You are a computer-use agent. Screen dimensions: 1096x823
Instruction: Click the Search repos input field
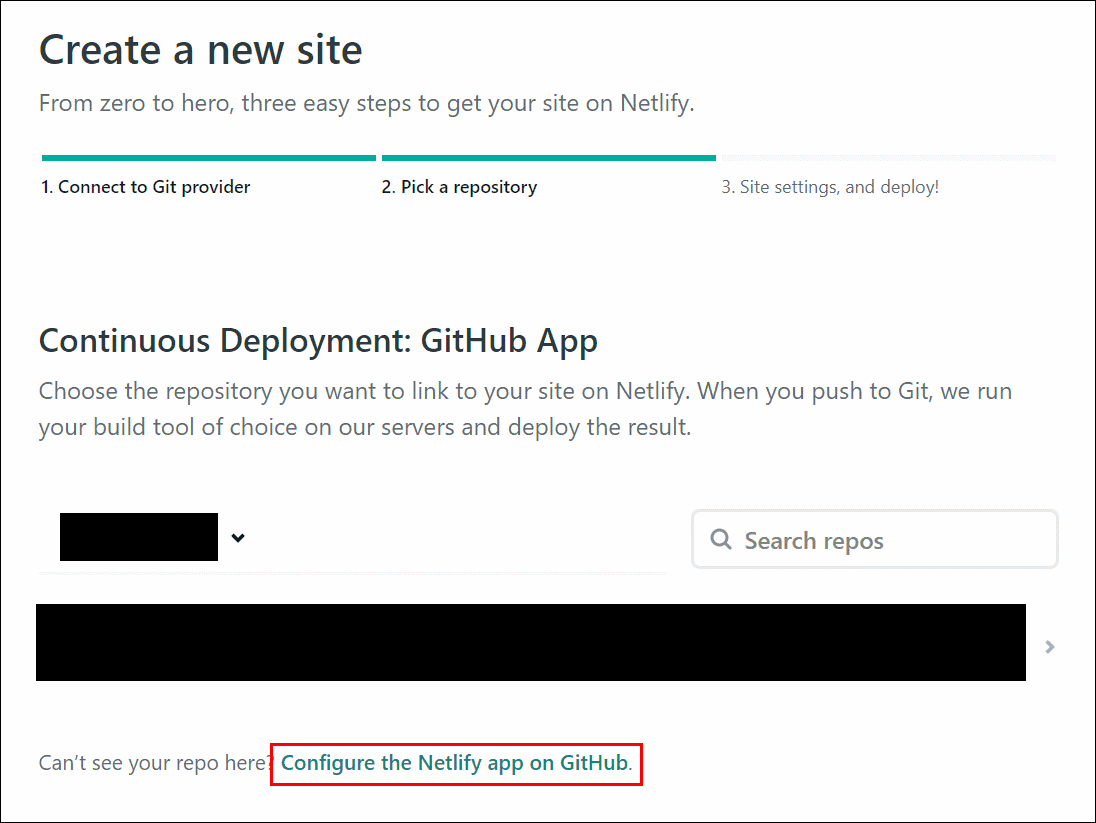click(874, 539)
